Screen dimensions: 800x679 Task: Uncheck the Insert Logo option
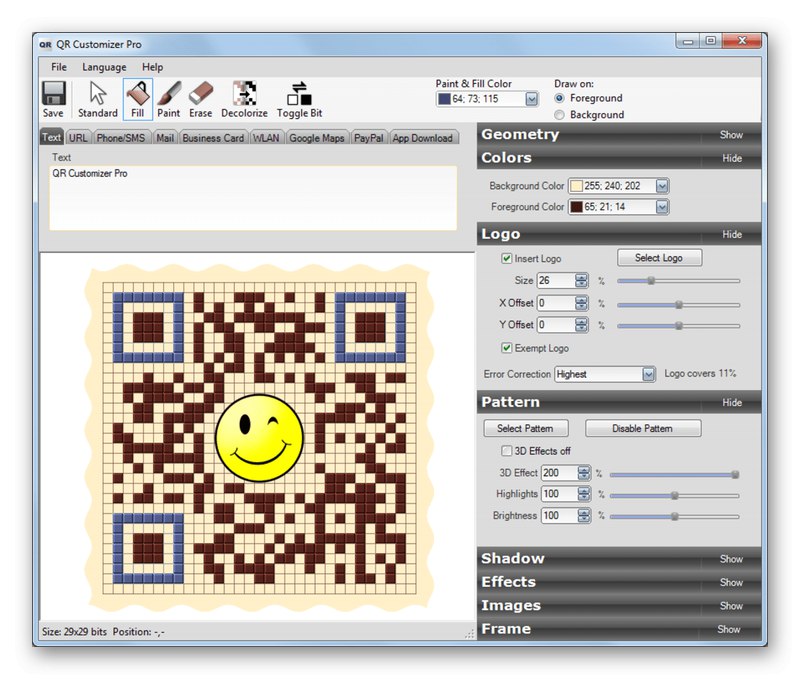click(508, 258)
